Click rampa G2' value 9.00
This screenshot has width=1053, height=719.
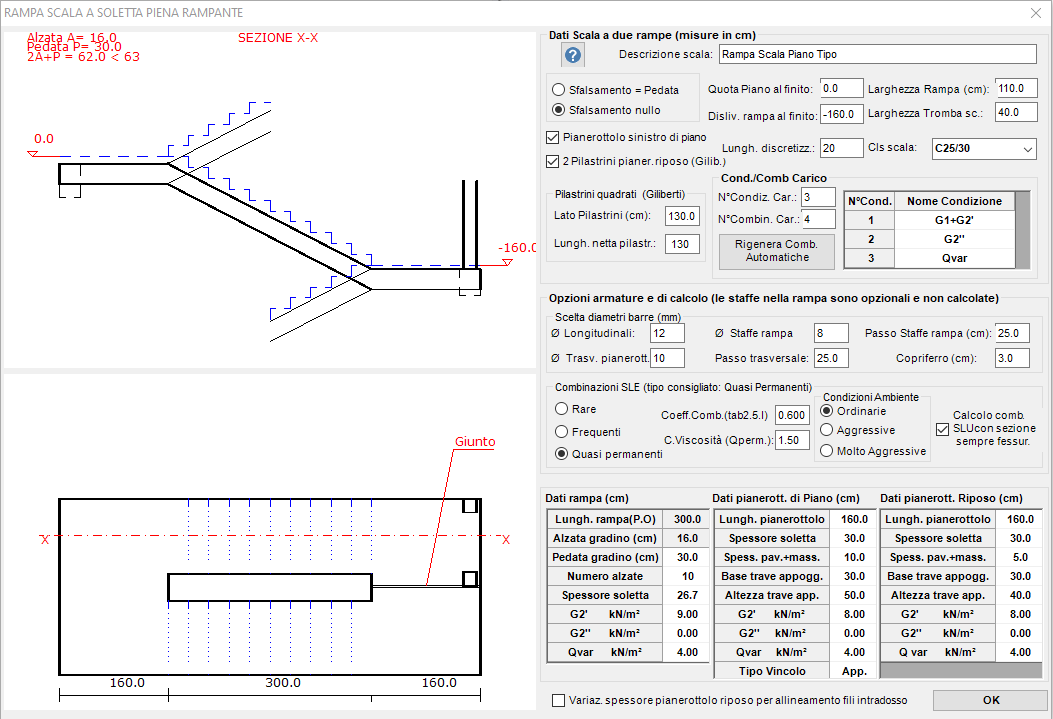(x=686, y=614)
